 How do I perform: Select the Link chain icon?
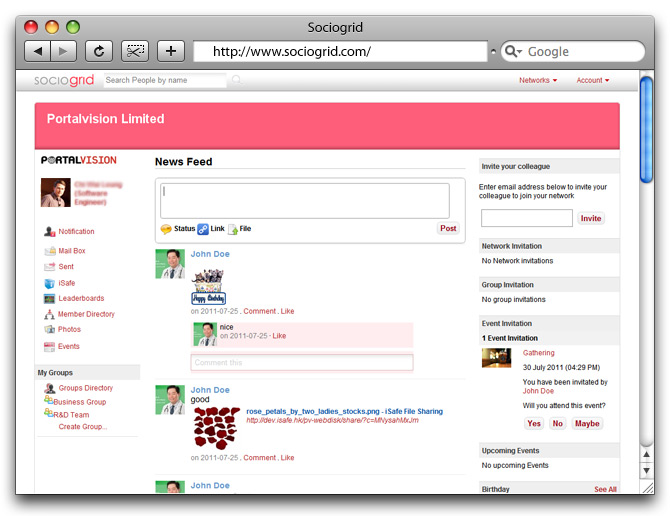203,229
